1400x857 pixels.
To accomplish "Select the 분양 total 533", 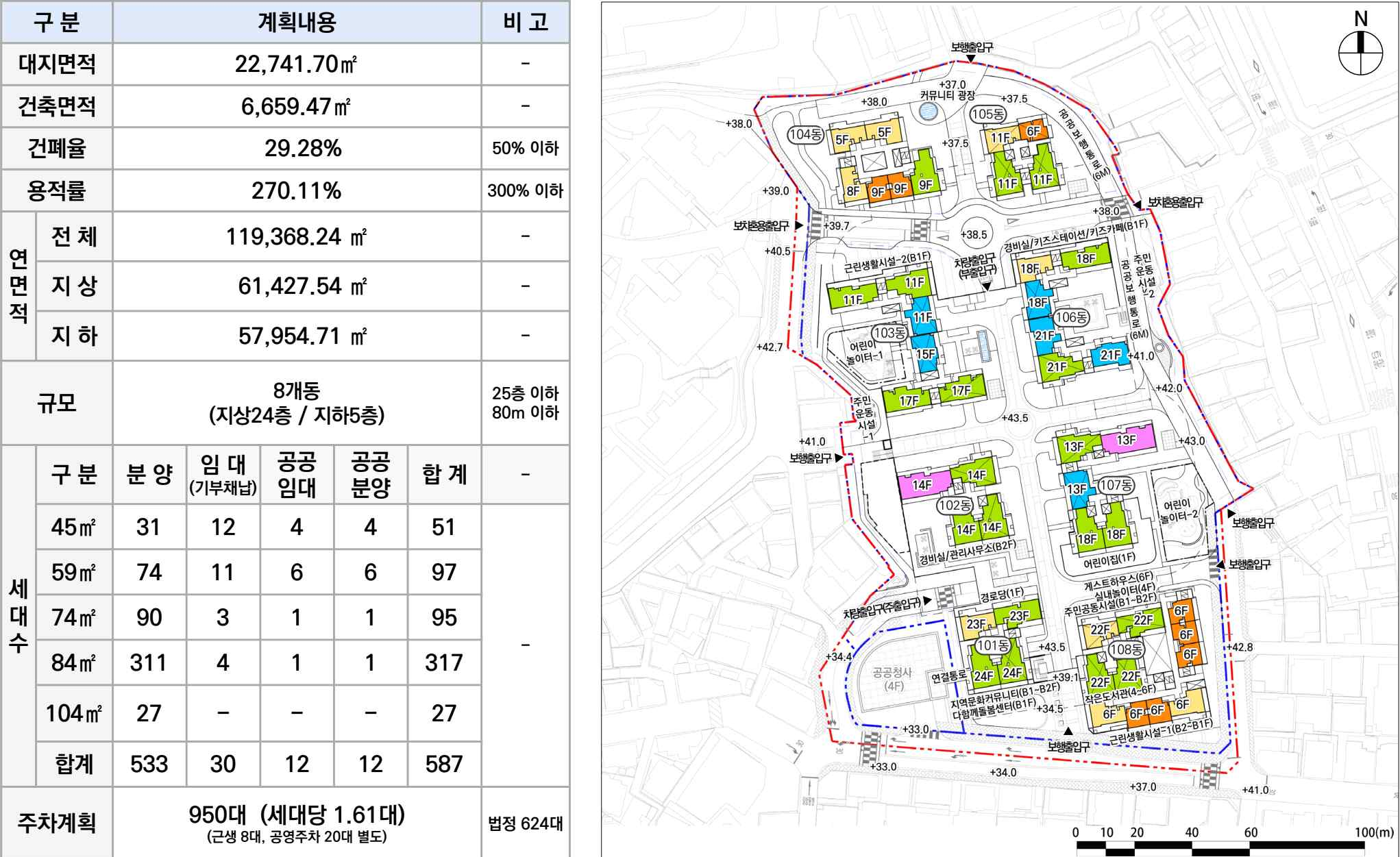I will tap(149, 764).
